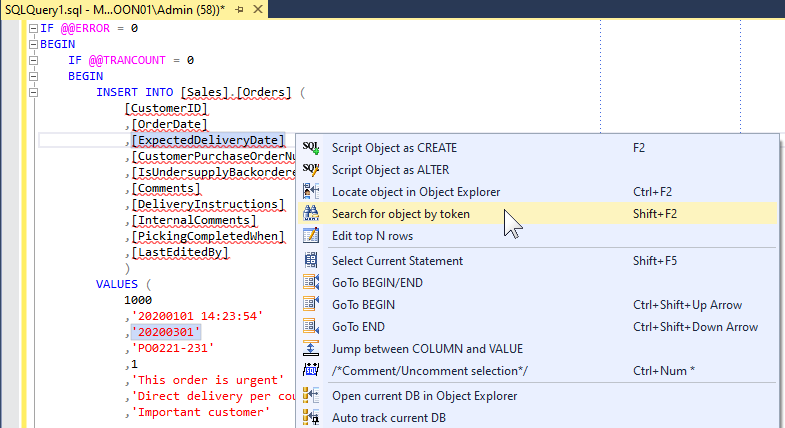
Task: Click the highlighted [ExpectedDeliveryDate] column
Action: point(208,140)
